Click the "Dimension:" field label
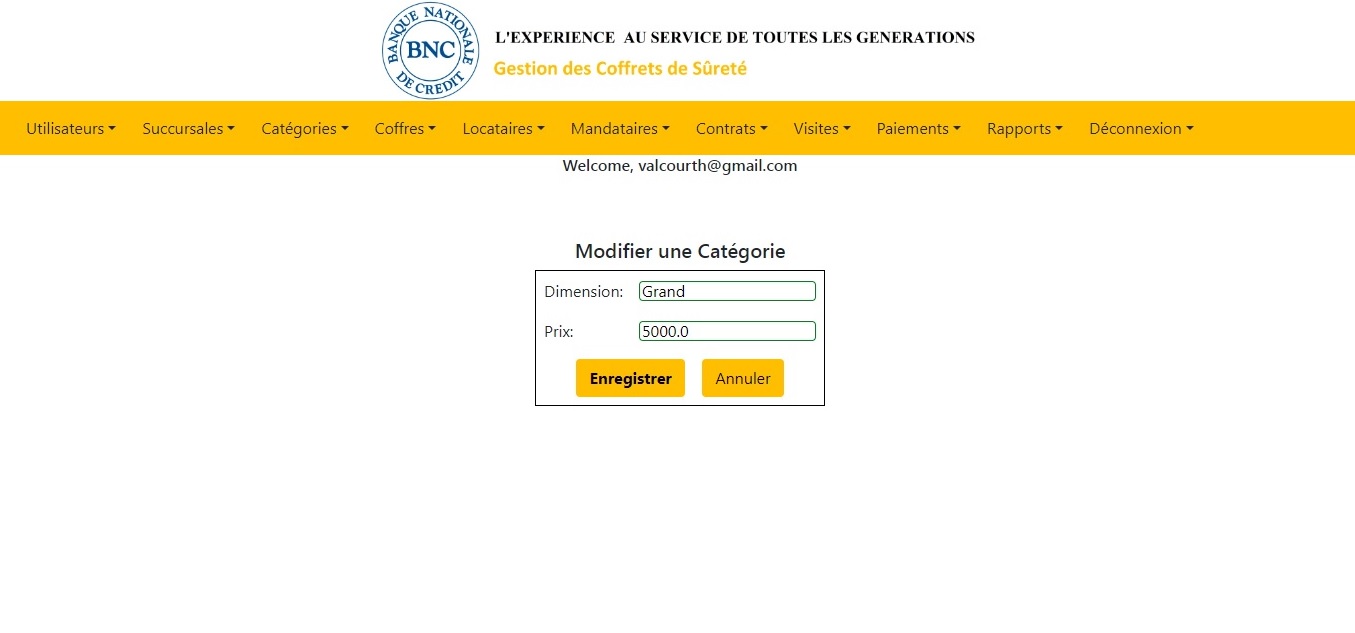Screen dimensions: 1355x633 (583, 292)
